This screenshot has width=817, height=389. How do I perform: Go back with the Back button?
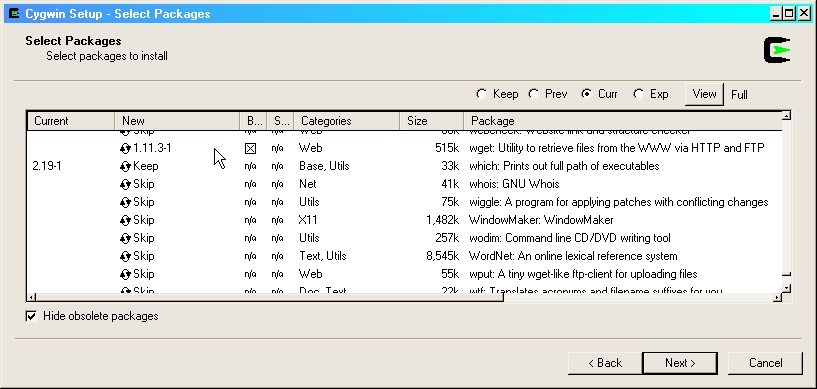[604, 363]
